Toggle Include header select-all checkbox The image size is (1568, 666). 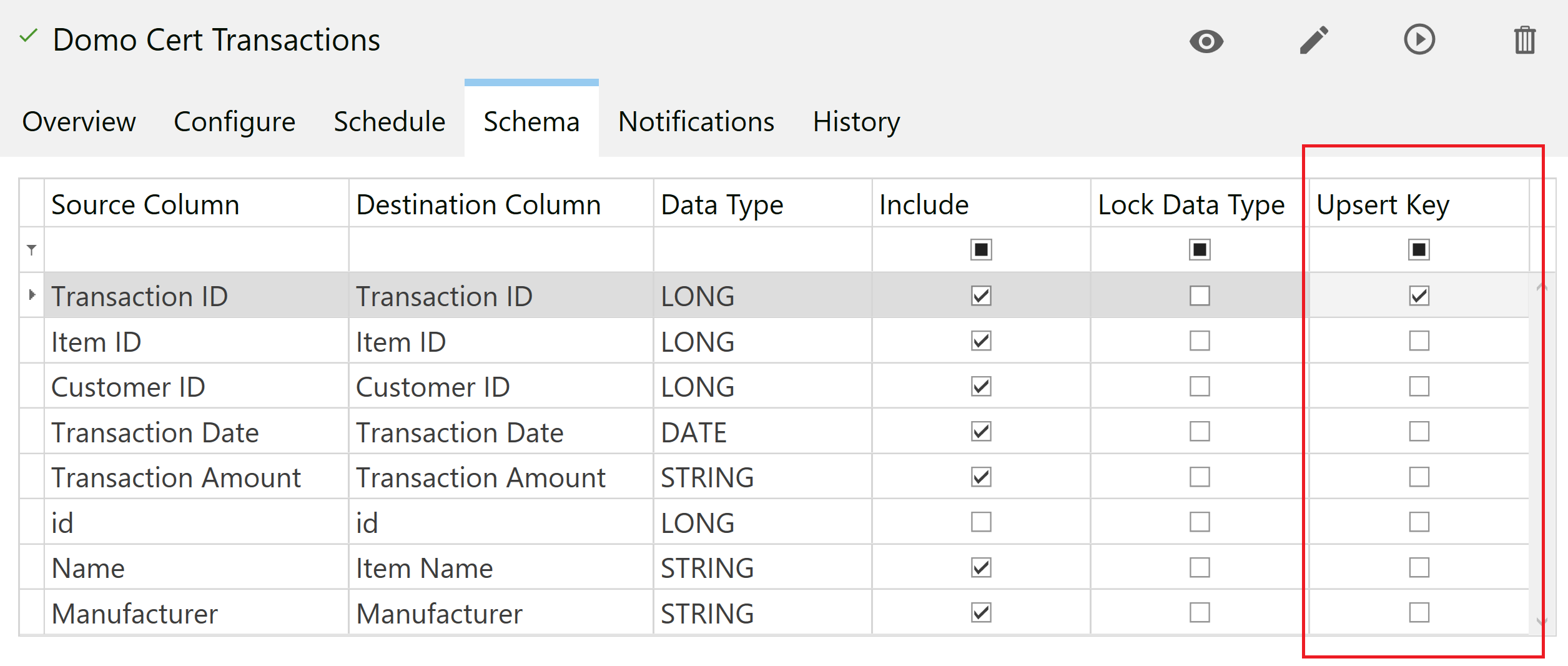[981, 250]
